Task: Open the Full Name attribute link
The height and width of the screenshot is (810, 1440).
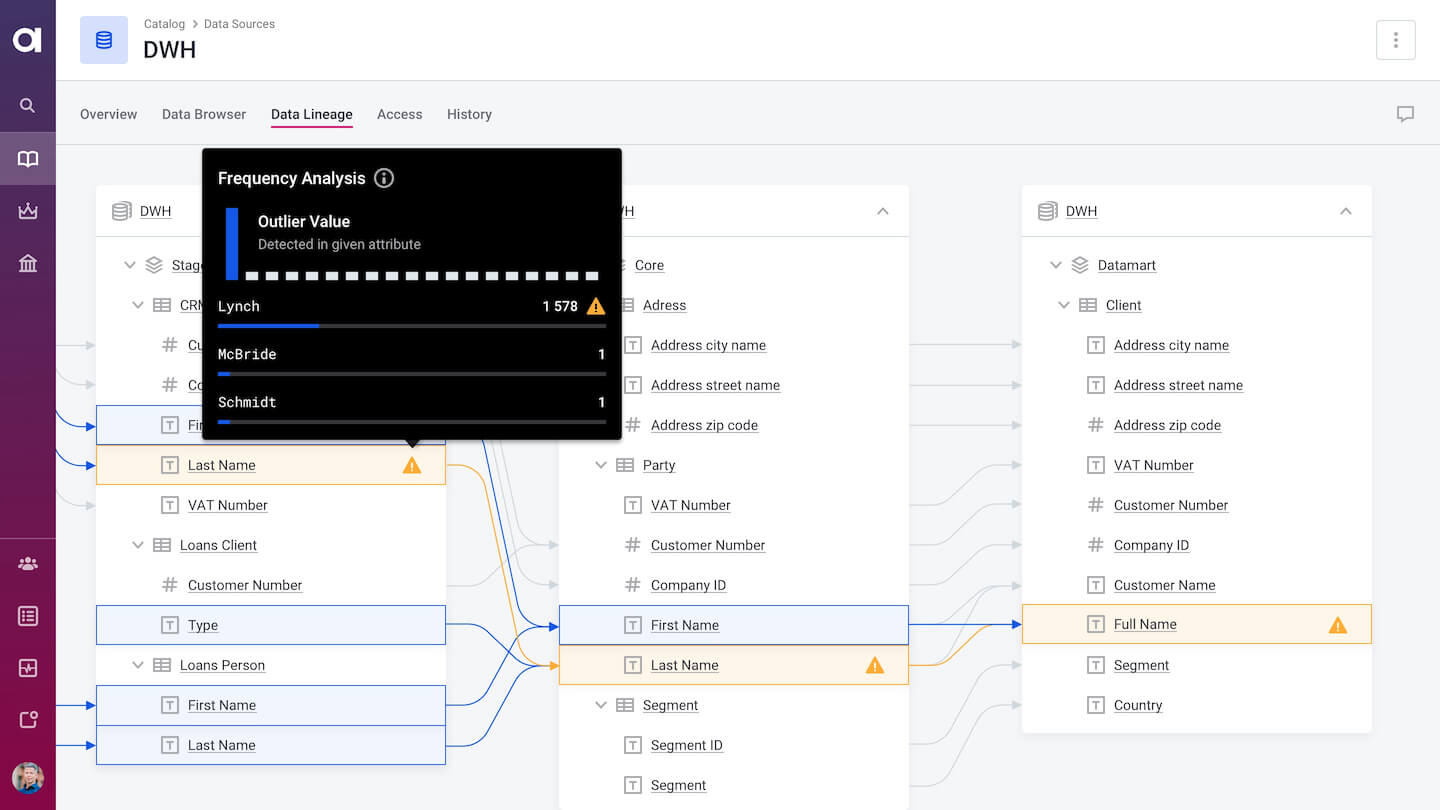Action: 1144,624
